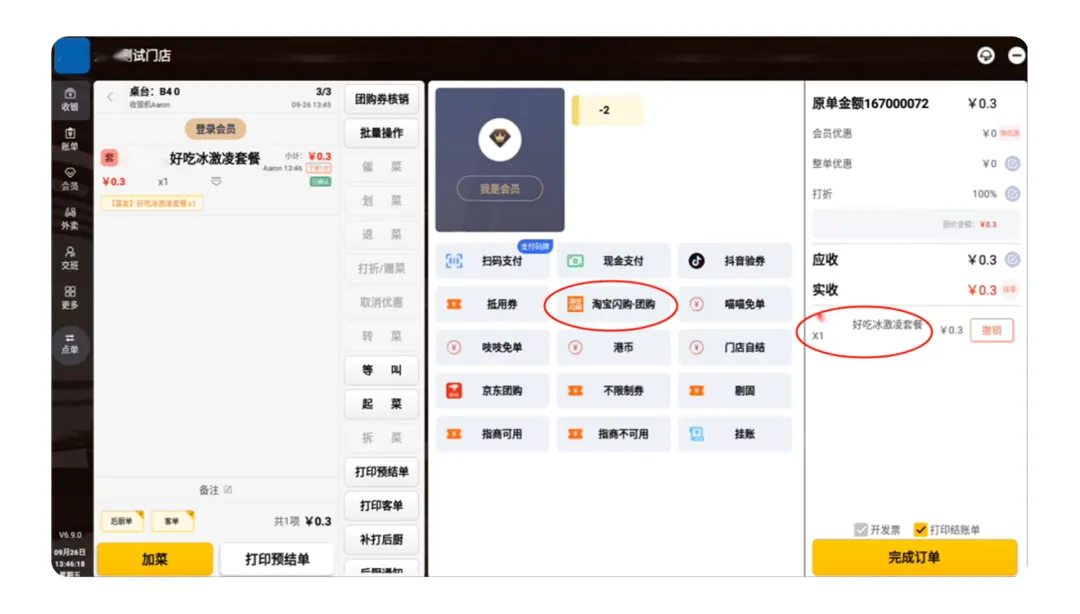Edit the 打折 discount percentage

(1012, 194)
